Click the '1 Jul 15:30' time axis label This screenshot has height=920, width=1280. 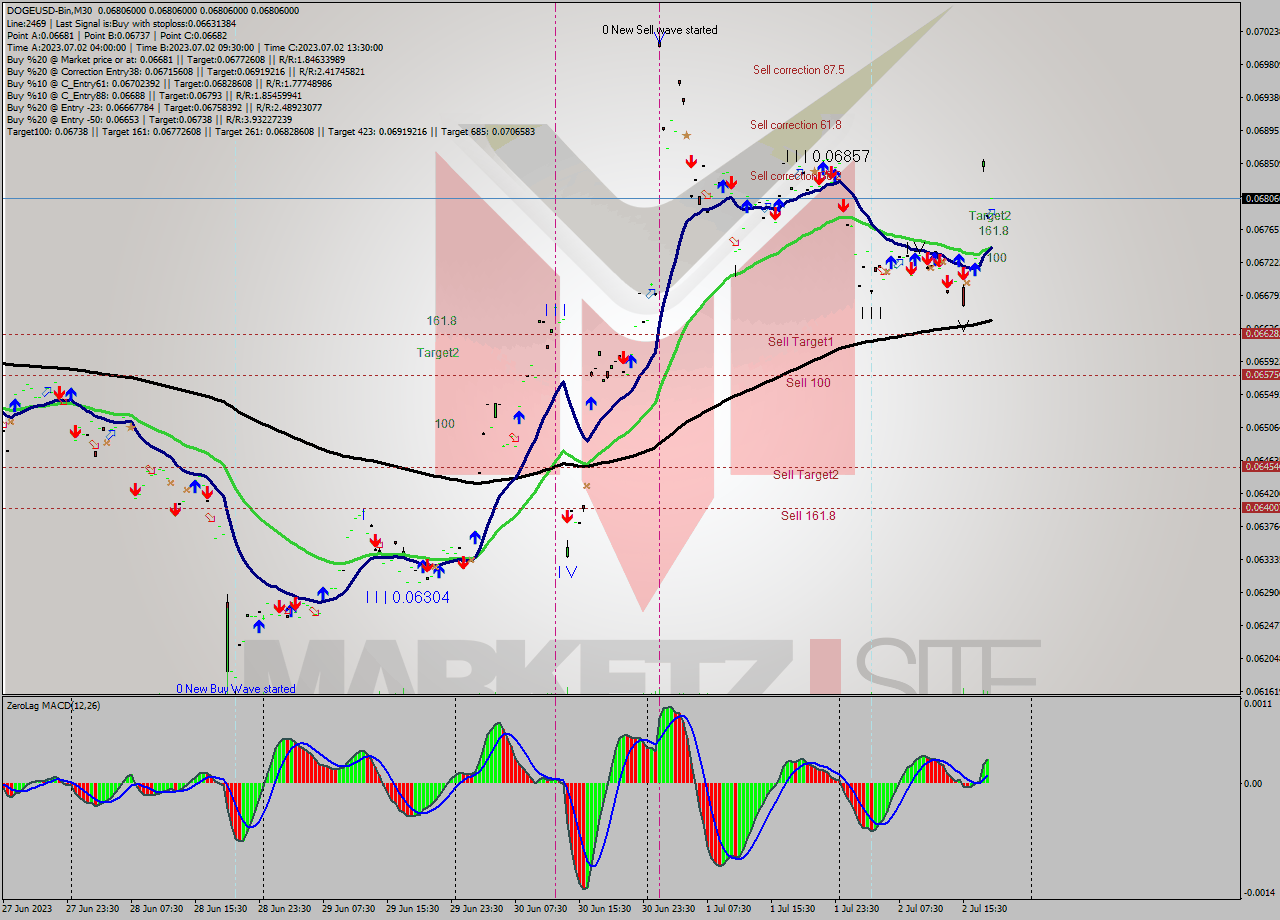pos(793,909)
